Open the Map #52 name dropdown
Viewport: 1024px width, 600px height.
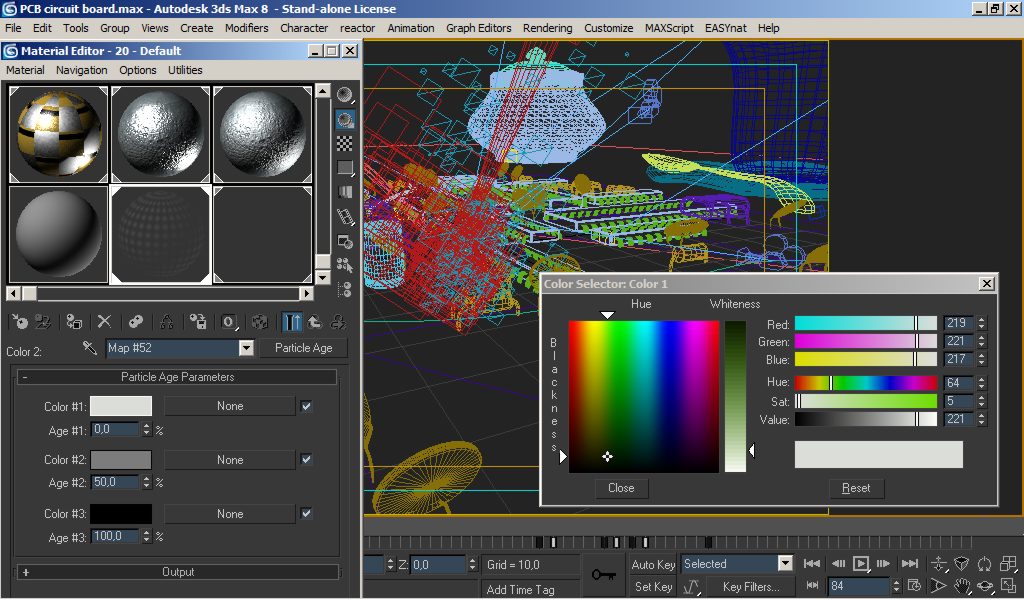click(246, 348)
